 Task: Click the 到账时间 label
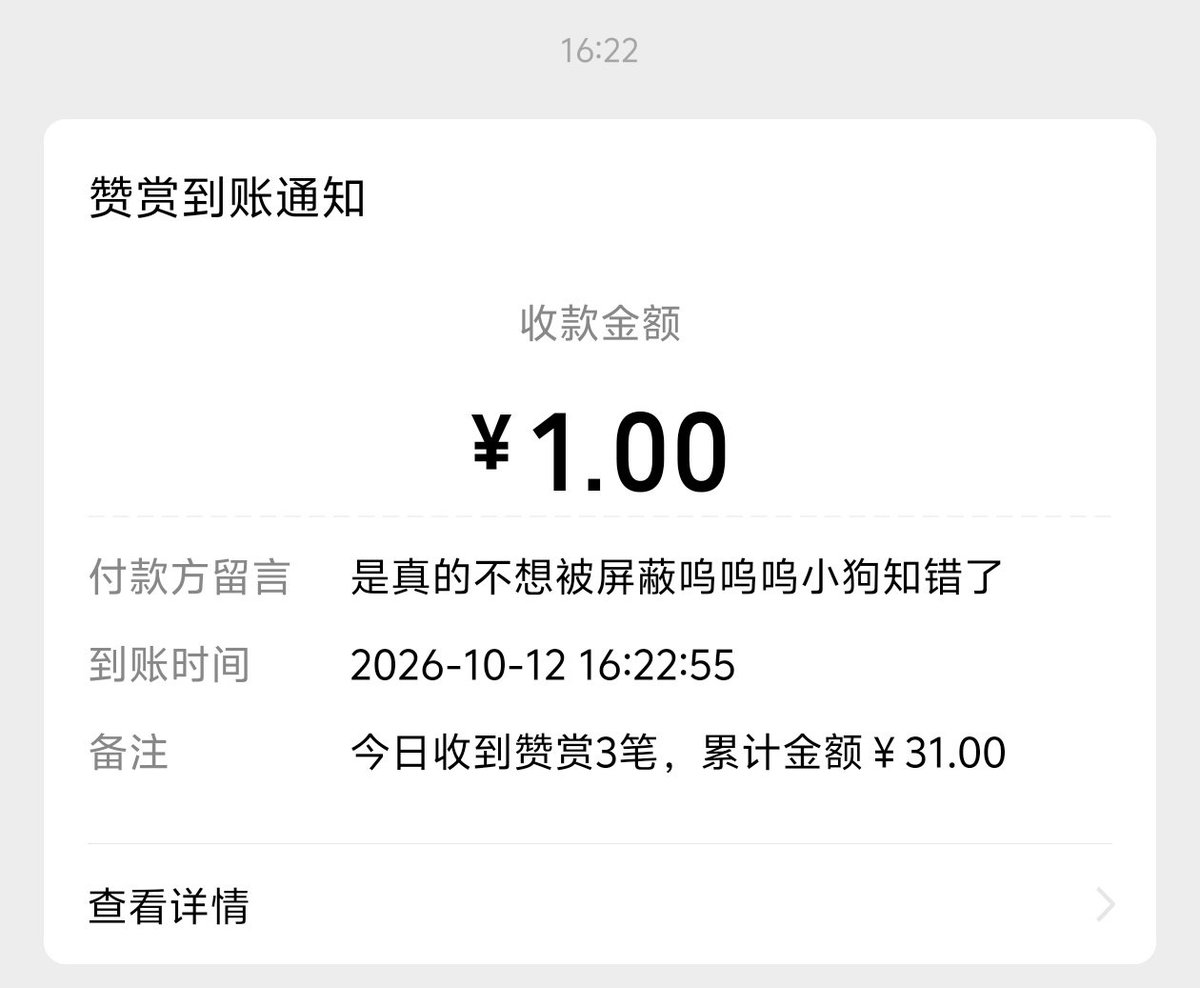coord(169,665)
